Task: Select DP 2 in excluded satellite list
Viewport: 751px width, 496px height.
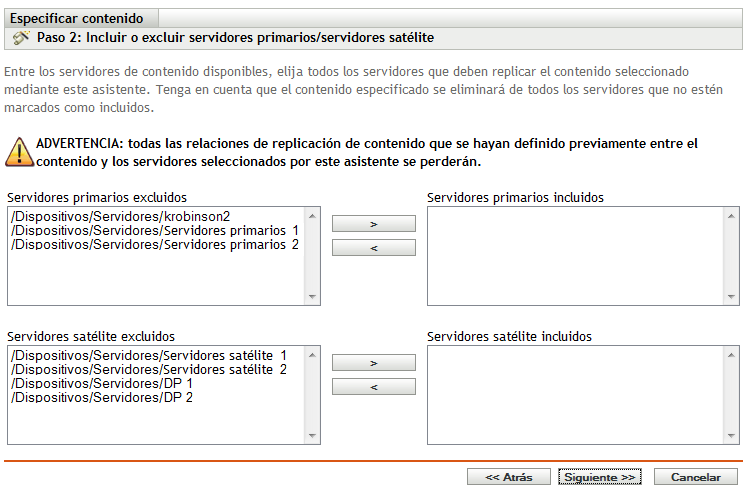Action: 101,397
